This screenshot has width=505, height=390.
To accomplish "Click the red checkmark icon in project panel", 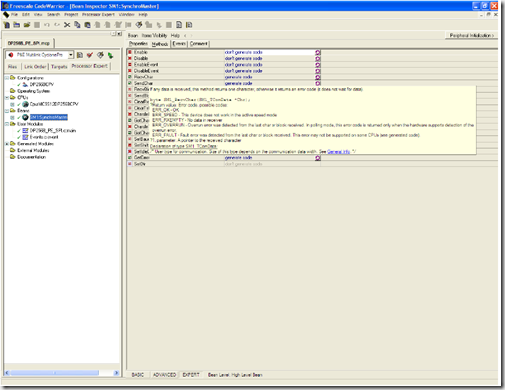I will (x=90, y=55).
